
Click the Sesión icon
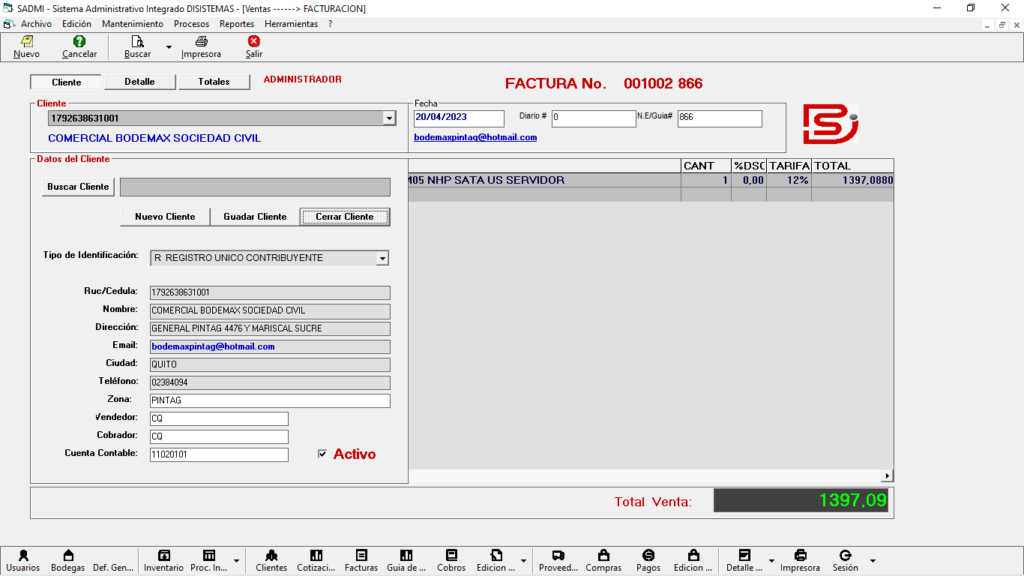(845, 555)
